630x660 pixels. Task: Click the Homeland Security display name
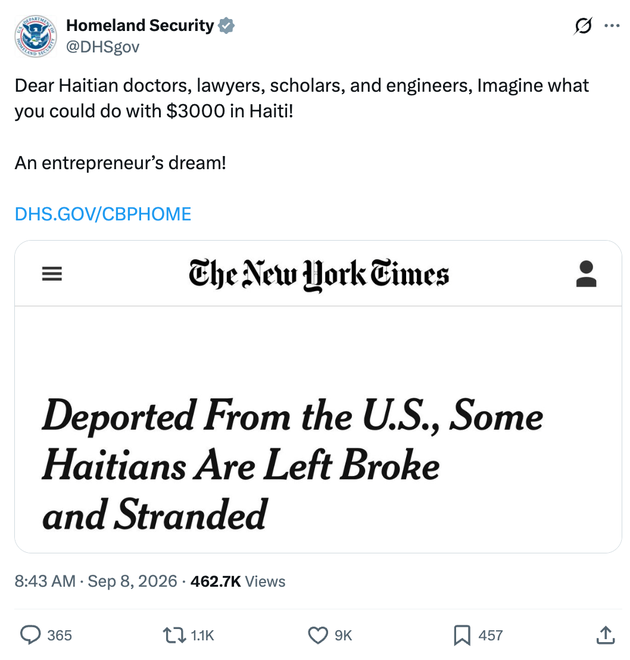point(140,25)
